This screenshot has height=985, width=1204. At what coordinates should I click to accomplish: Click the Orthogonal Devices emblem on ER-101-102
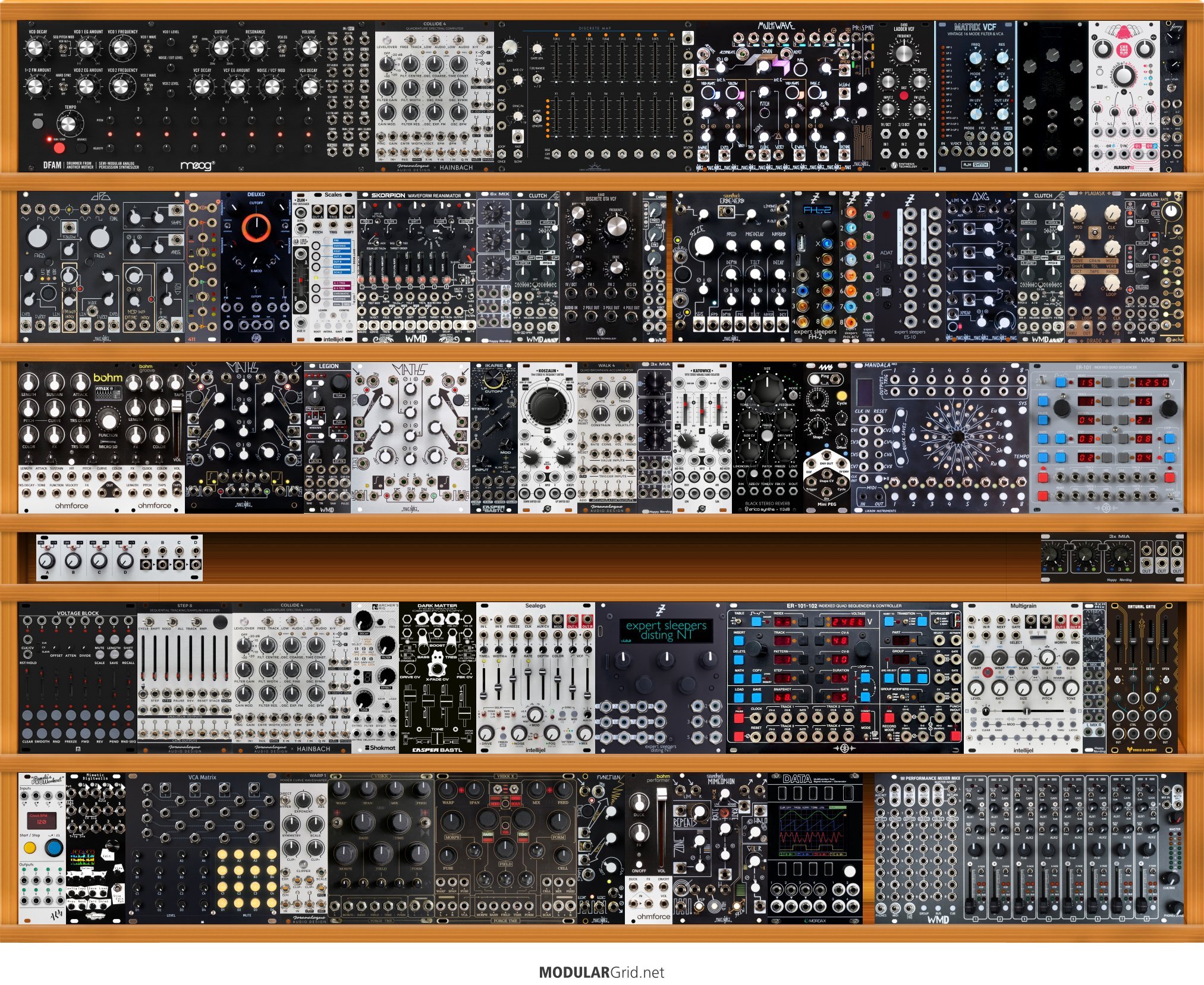[844, 748]
